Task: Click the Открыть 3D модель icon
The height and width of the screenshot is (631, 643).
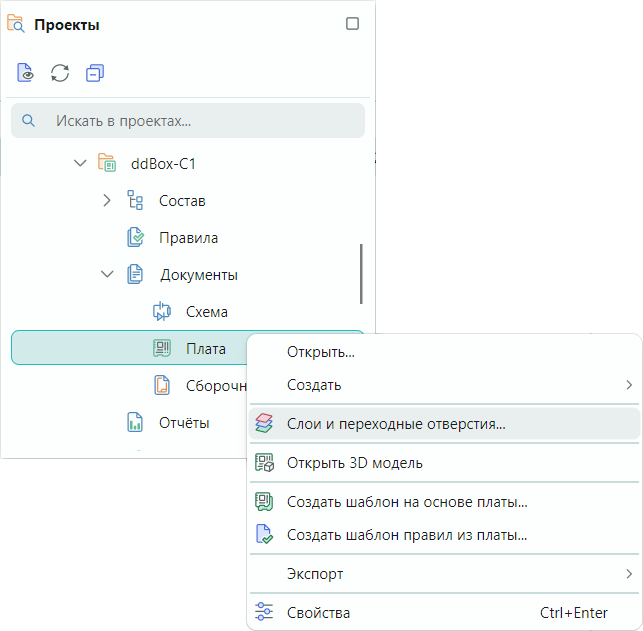Action: (x=264, y=463)
